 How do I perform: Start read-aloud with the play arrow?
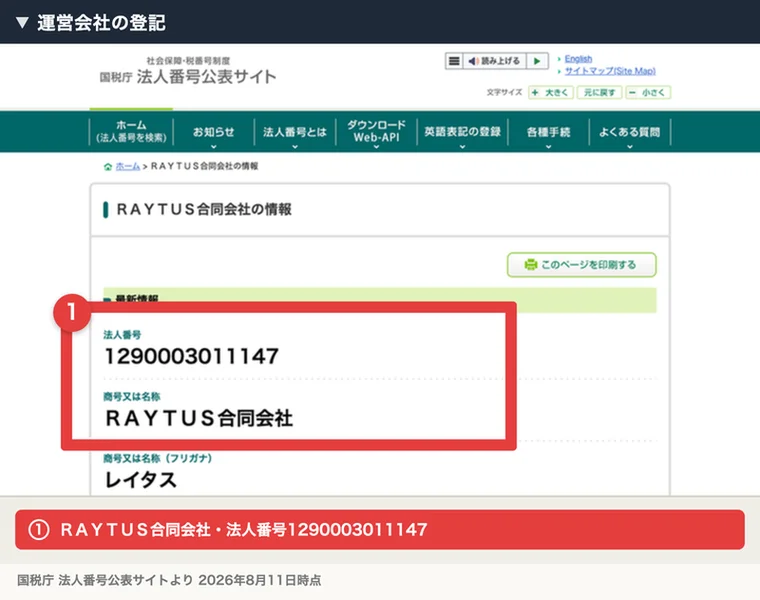pos(537,61)
